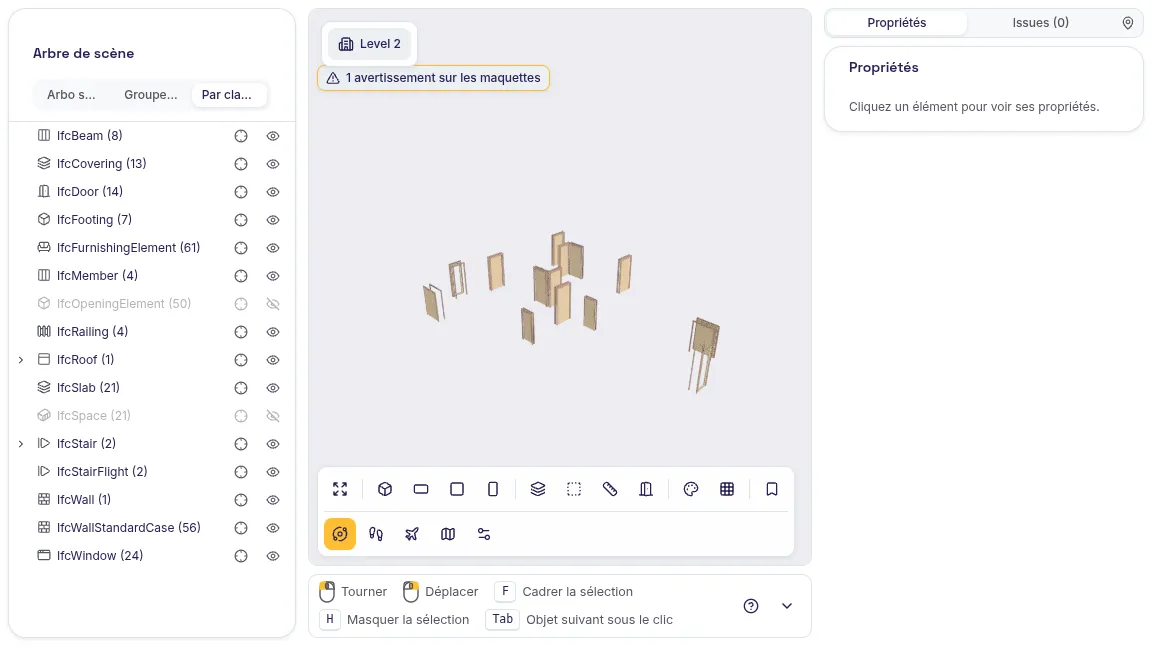Image resolution: width=1152 pixels, height=648 pixels.
Task: Select the tall rectangle view icon
Action: coord(493,489)
